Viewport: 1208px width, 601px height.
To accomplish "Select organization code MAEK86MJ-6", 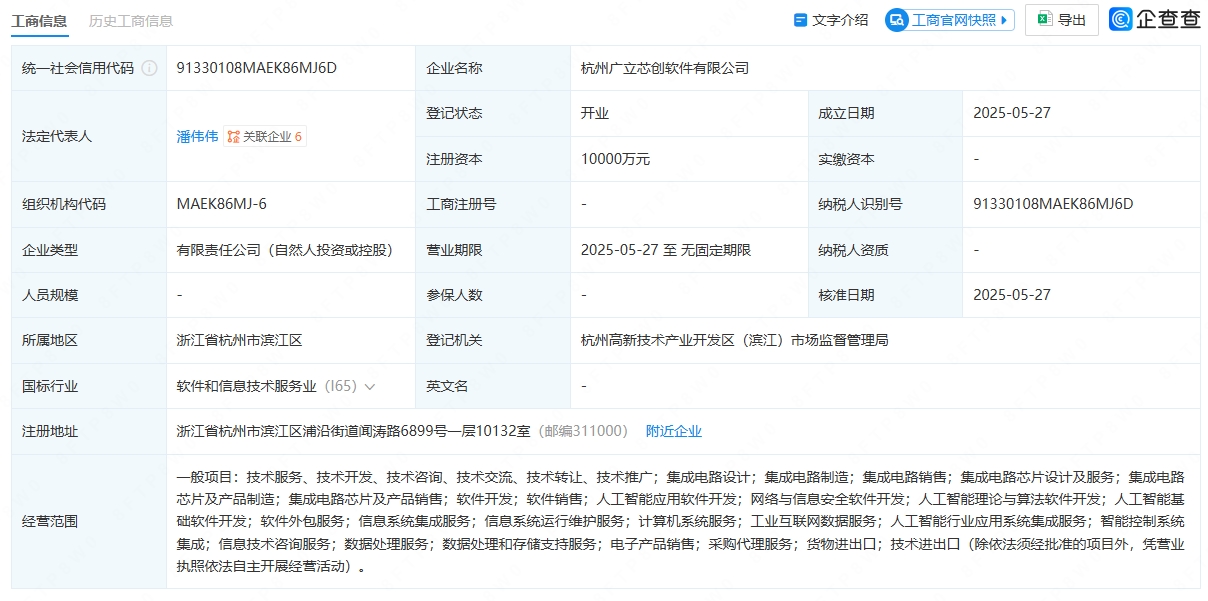I will pos(221,204).
